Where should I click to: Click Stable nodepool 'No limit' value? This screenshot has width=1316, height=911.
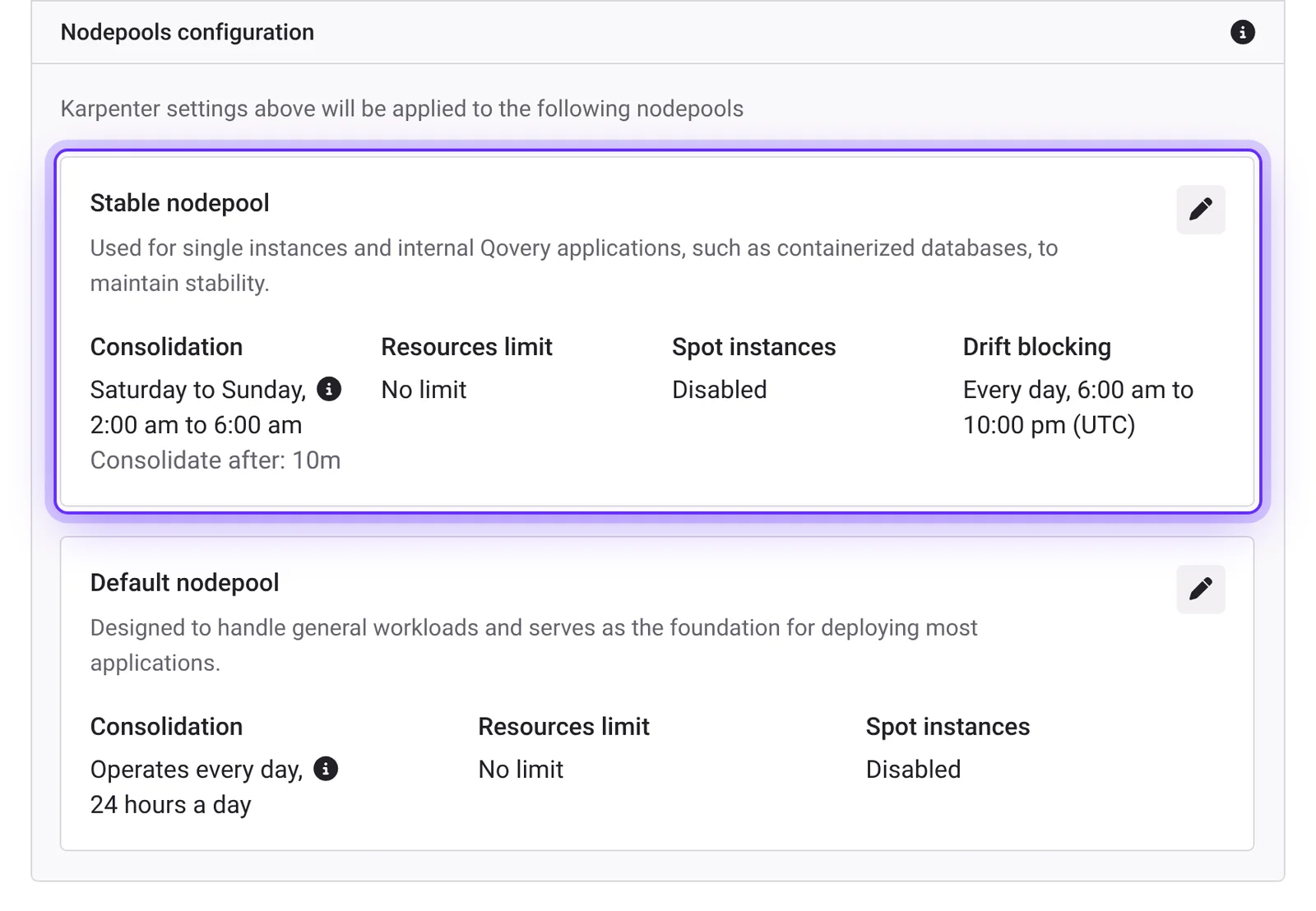[x=424, y=390]
